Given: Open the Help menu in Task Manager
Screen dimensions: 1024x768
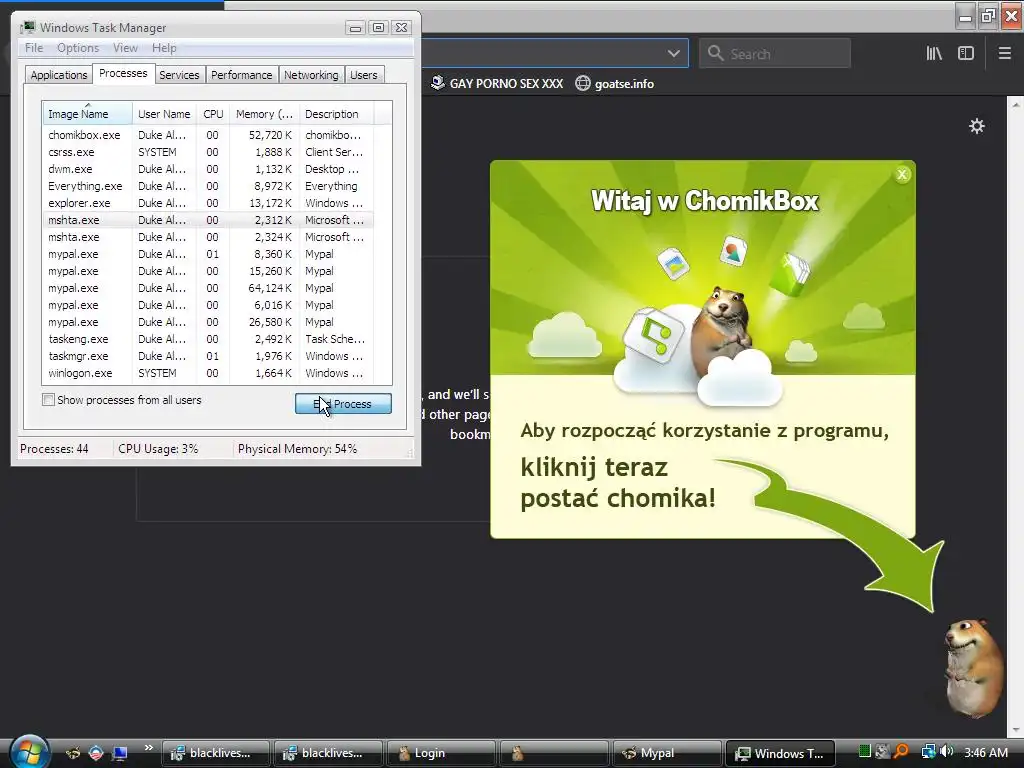Looking at the screenshot, I should tap(164, 48).
